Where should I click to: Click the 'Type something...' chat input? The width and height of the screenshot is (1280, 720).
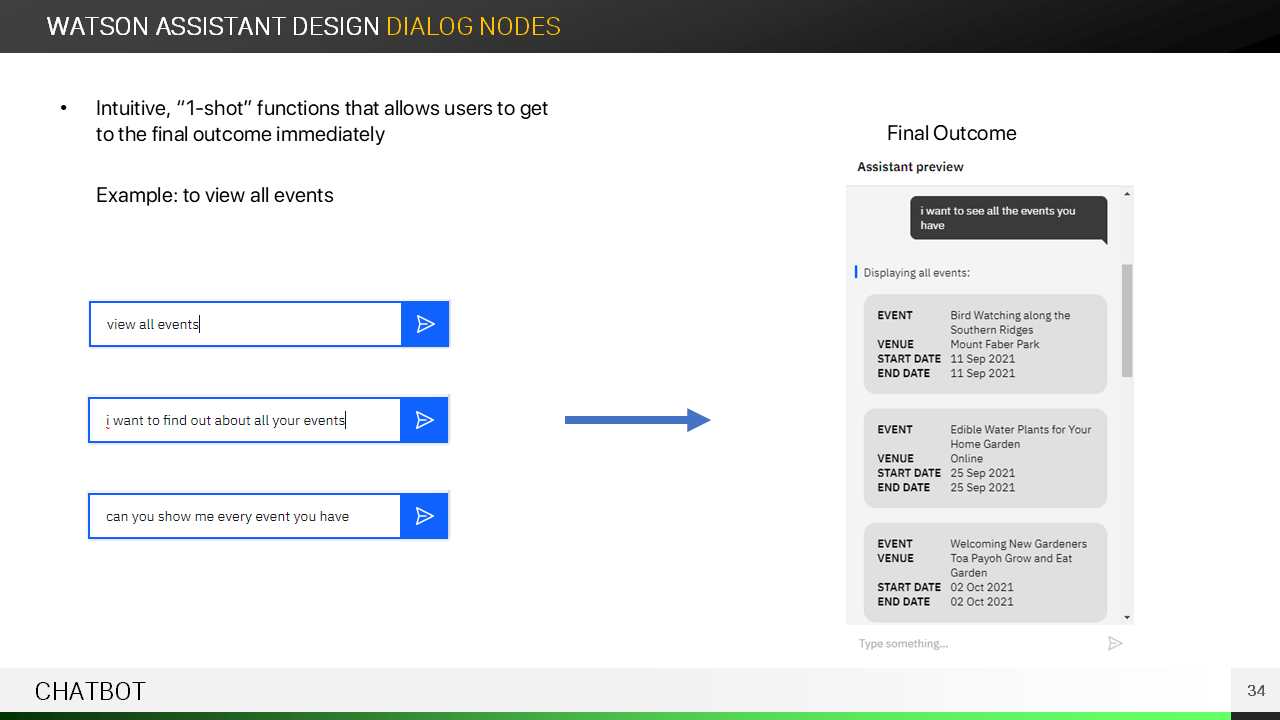coord(975,643)
